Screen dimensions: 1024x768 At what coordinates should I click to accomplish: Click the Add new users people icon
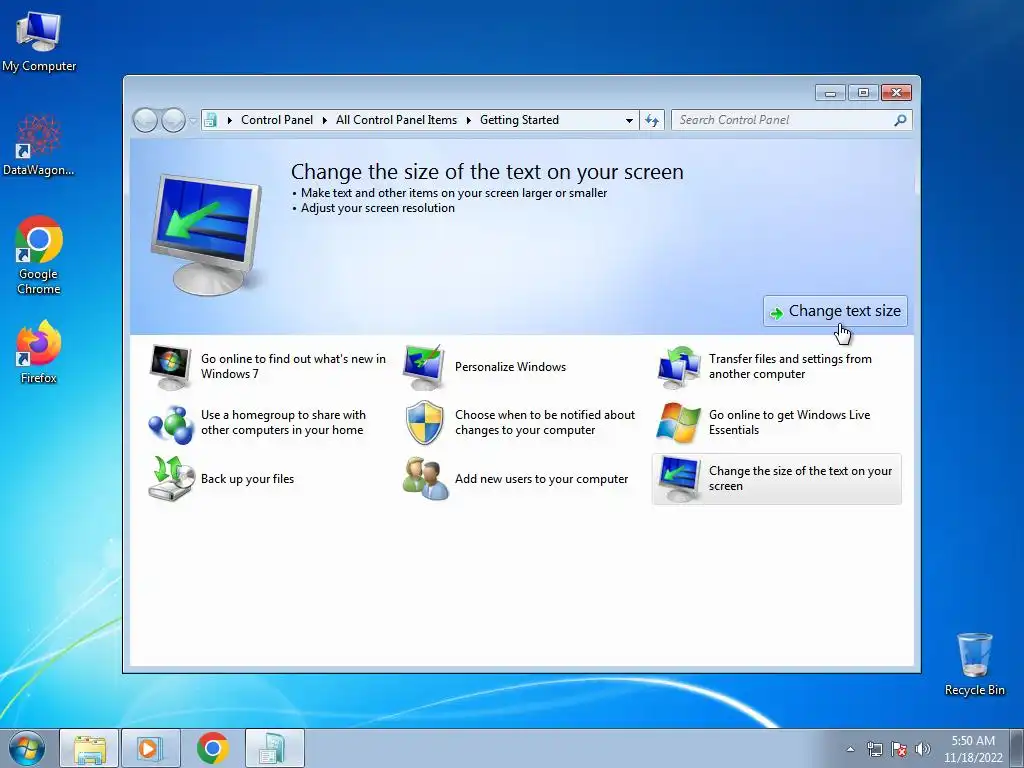tap(425, 479)
